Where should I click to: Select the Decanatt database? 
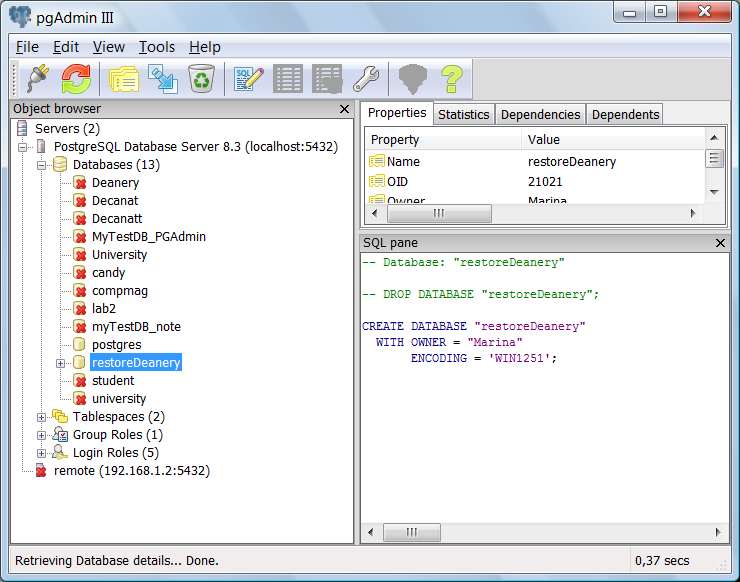point(117,219)
